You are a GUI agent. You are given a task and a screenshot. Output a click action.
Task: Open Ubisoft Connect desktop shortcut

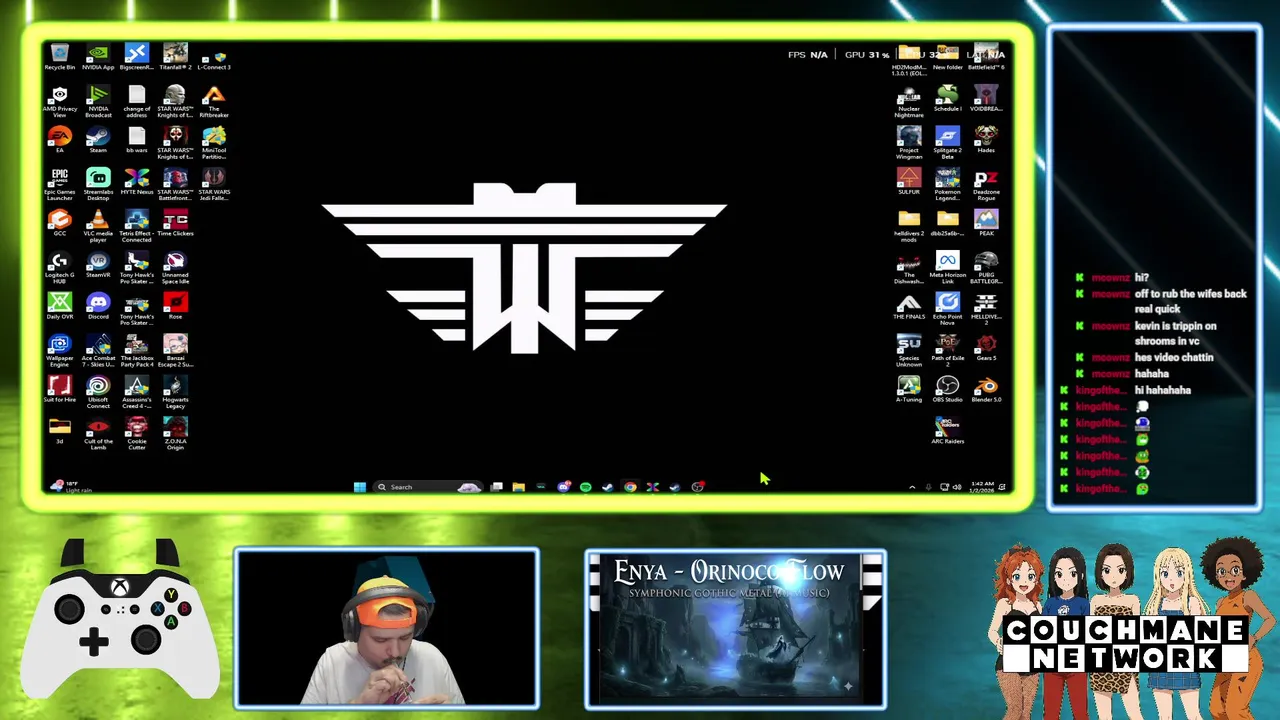pyautogui.click(x=98, y=392)
